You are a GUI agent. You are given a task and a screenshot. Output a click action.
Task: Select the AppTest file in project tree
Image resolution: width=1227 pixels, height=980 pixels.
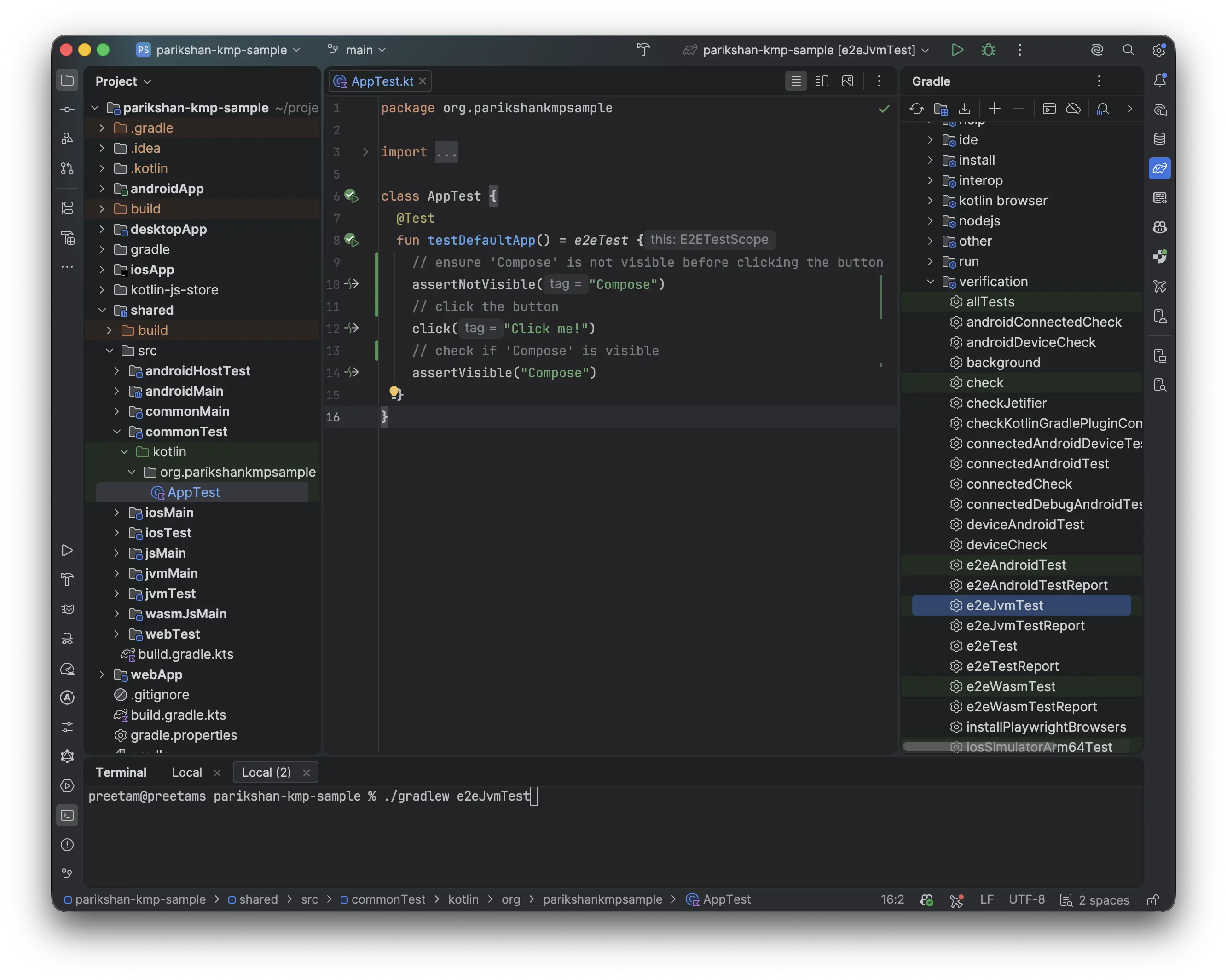(202, 493)
